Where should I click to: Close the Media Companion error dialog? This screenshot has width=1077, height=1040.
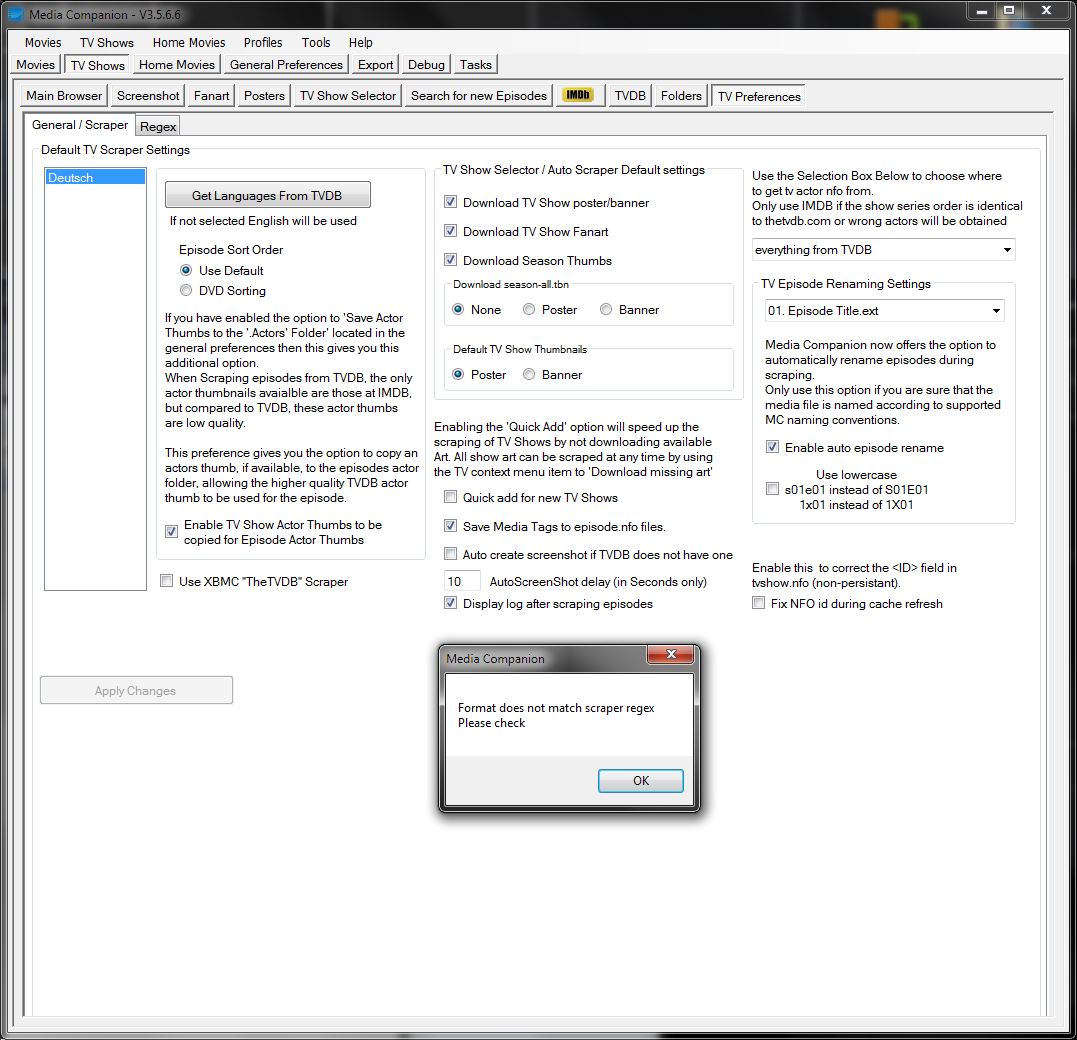click(x=671, y=654)
